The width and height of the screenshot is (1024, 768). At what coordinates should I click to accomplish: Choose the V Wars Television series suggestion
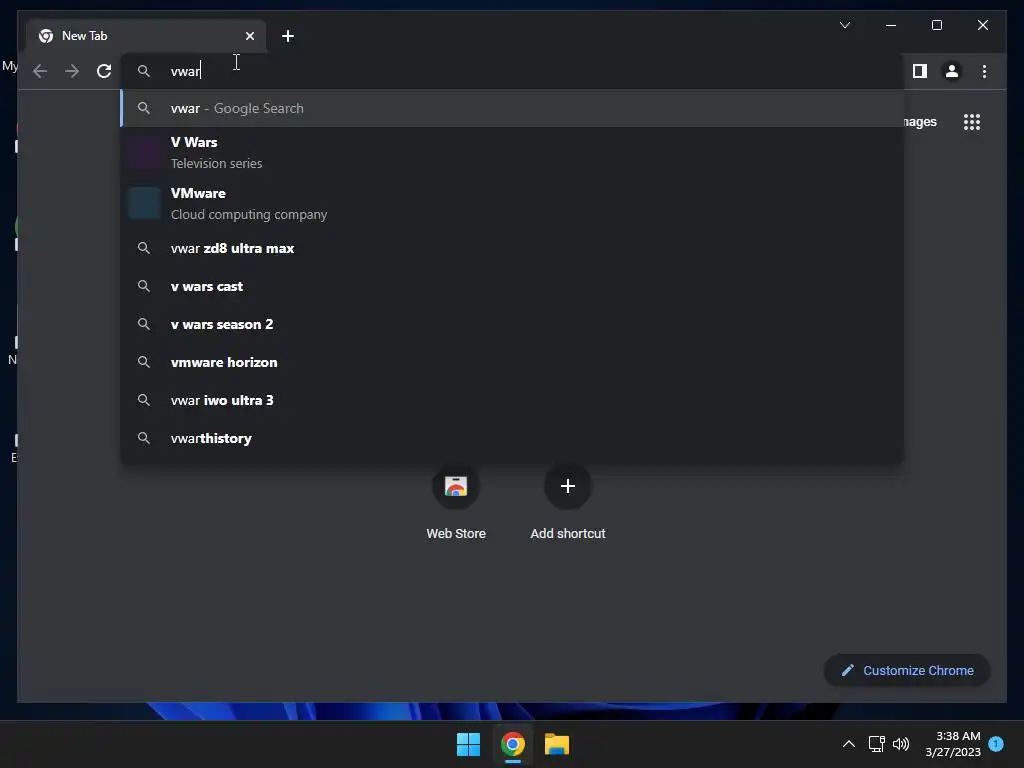coord(513,152)
